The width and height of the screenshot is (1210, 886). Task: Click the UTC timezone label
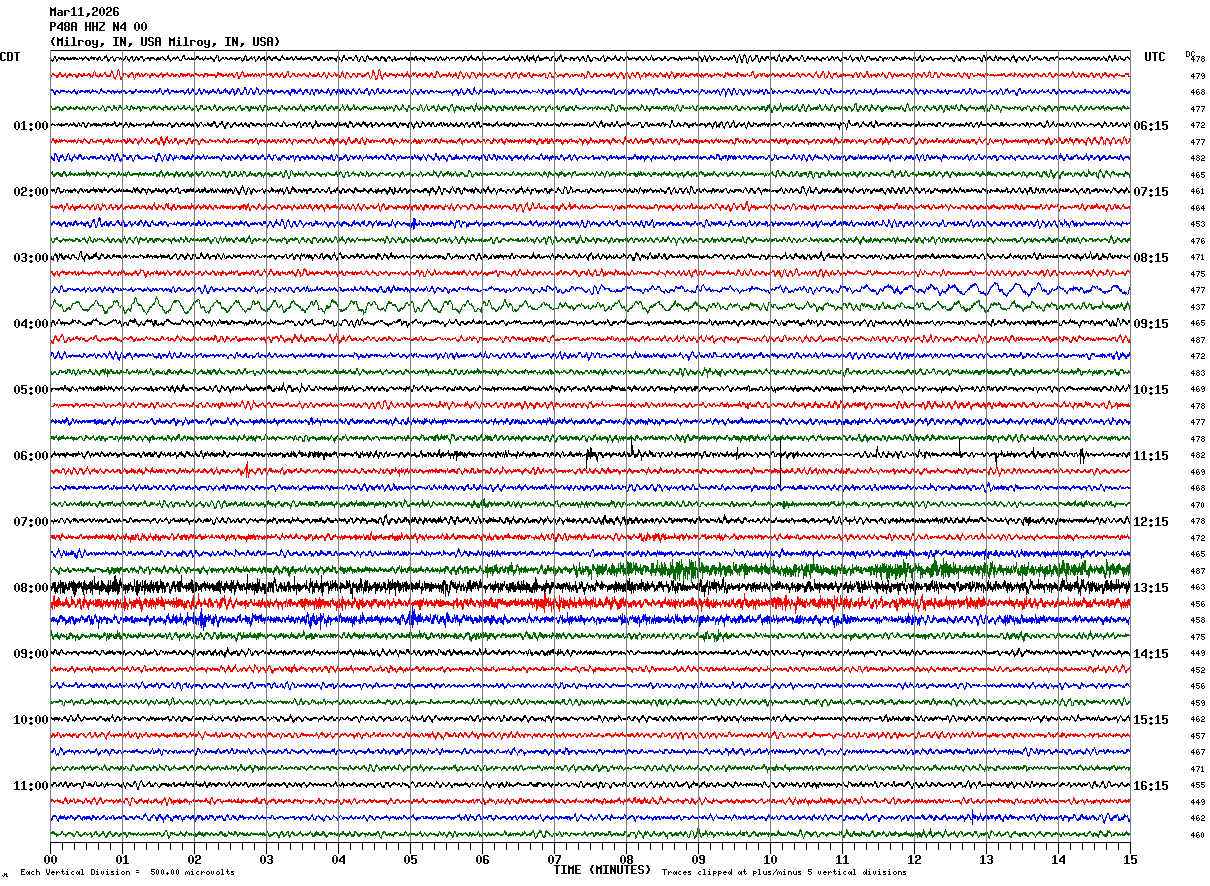point(1155,57)
